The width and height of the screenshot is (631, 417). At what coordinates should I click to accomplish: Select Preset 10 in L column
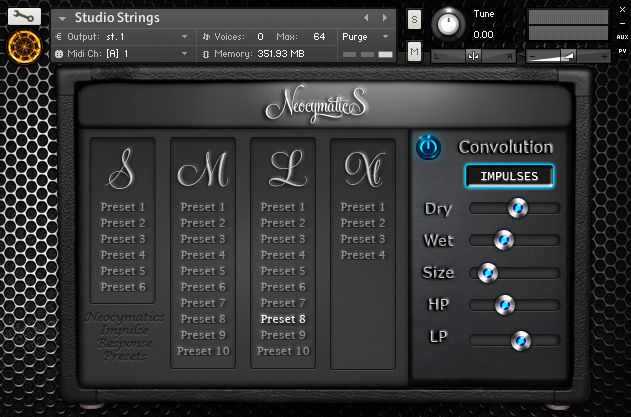coord(283,351)
